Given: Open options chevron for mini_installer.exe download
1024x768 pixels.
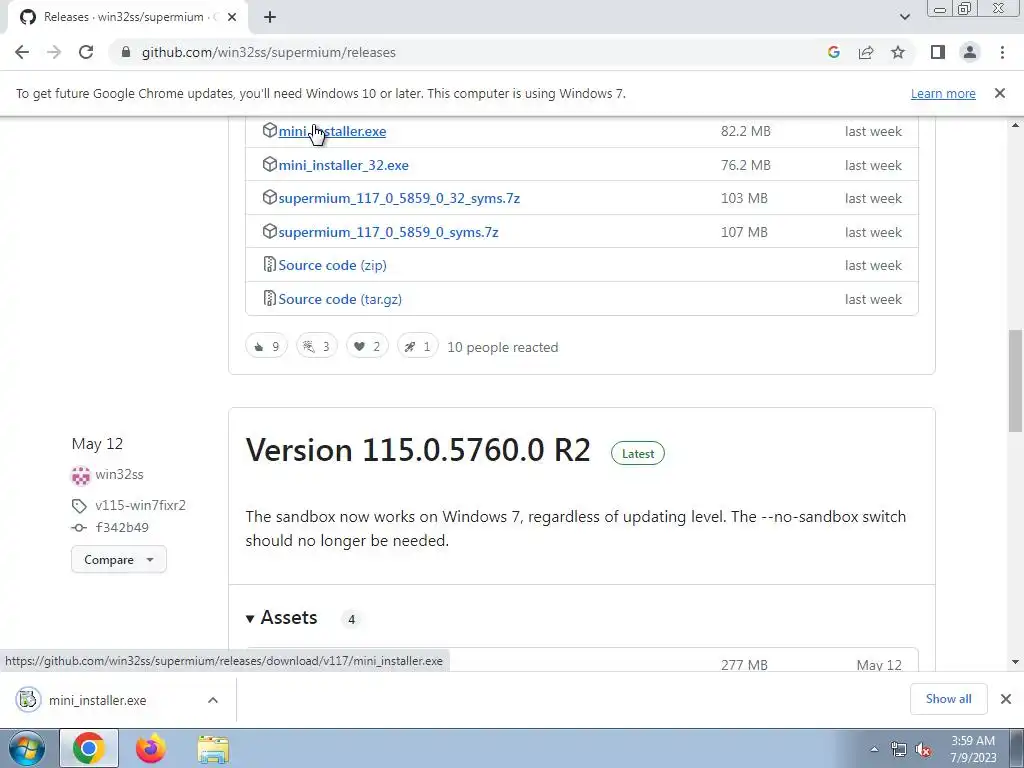Looking at the screenshot, I should pos(213,700).
